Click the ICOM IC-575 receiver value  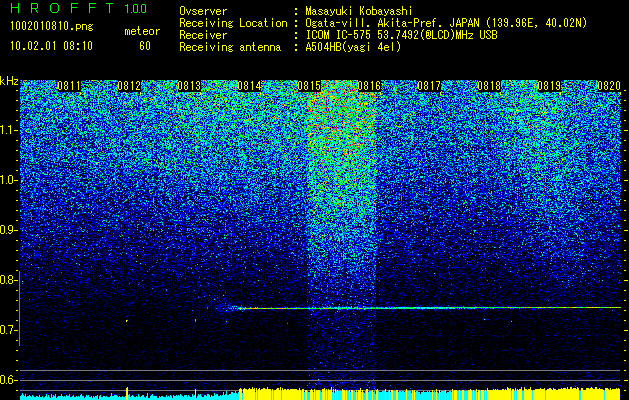pyautogui.click(x=401, y=35)
